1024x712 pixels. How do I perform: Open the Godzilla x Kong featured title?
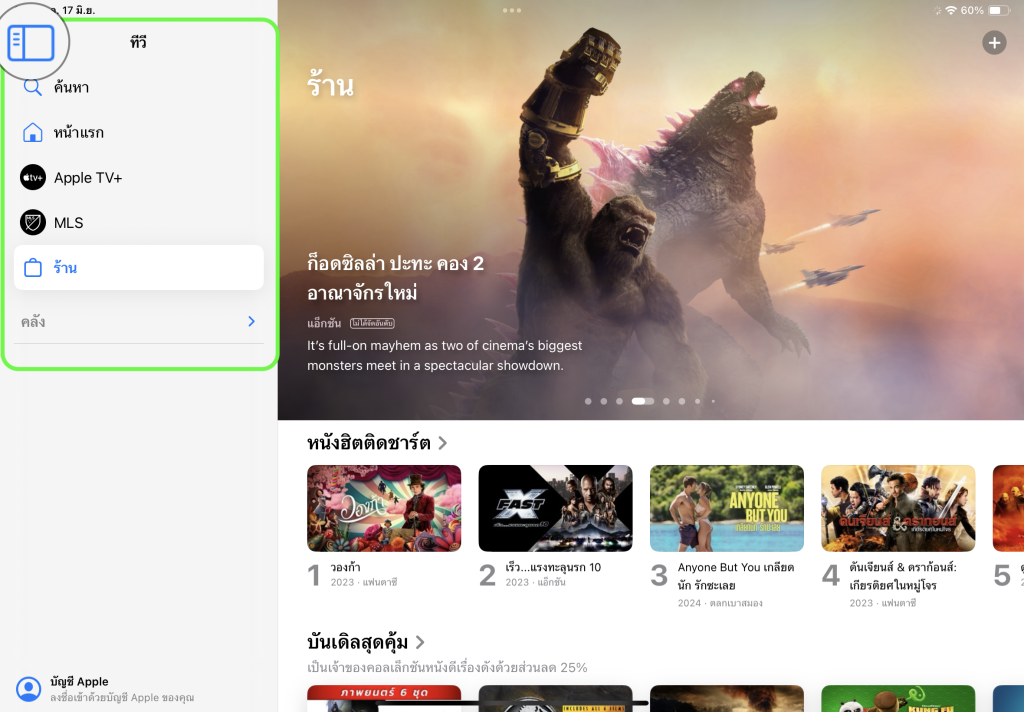tap(396, 277)
